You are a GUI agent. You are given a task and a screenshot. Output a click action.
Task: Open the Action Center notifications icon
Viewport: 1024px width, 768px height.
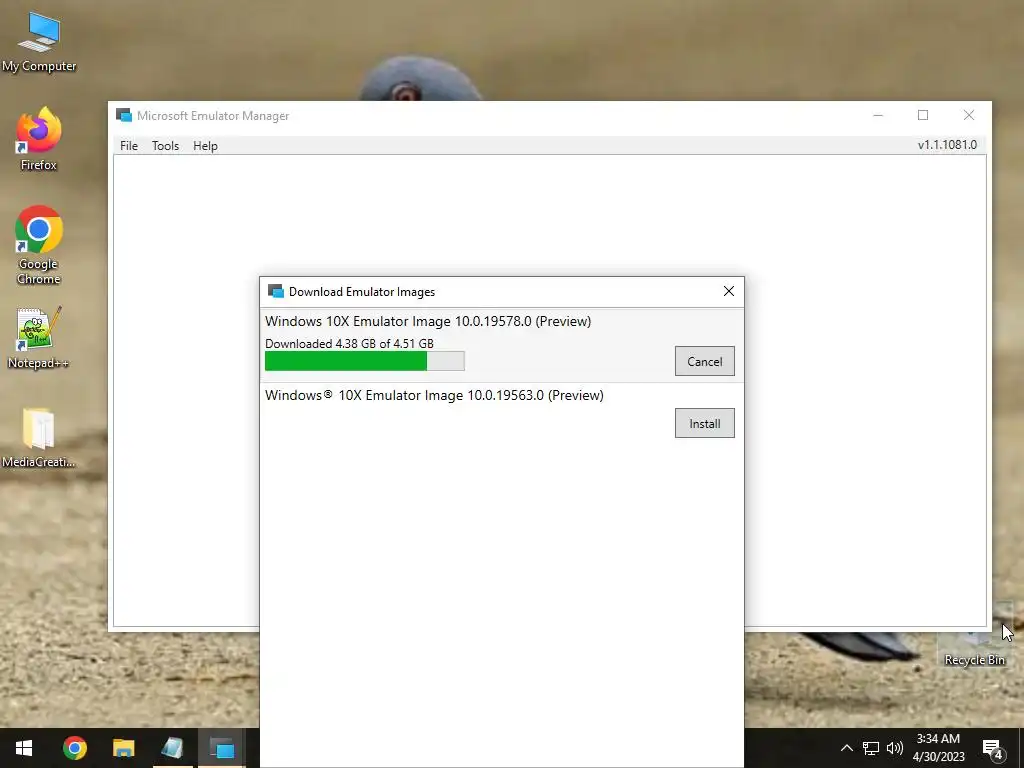[x=993, y=749]
